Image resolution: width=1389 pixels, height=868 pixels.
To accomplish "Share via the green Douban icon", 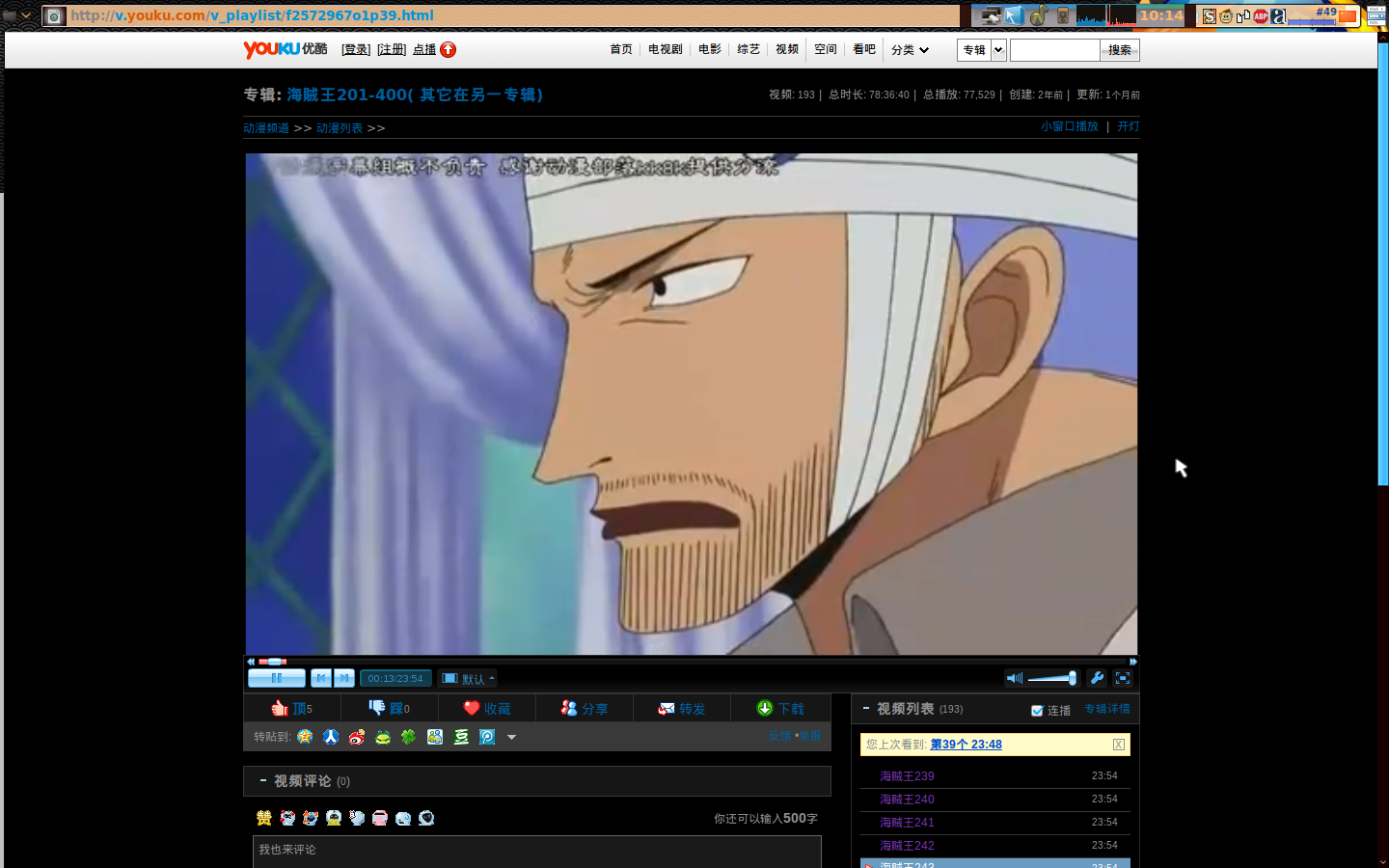I will pos(461,737).
